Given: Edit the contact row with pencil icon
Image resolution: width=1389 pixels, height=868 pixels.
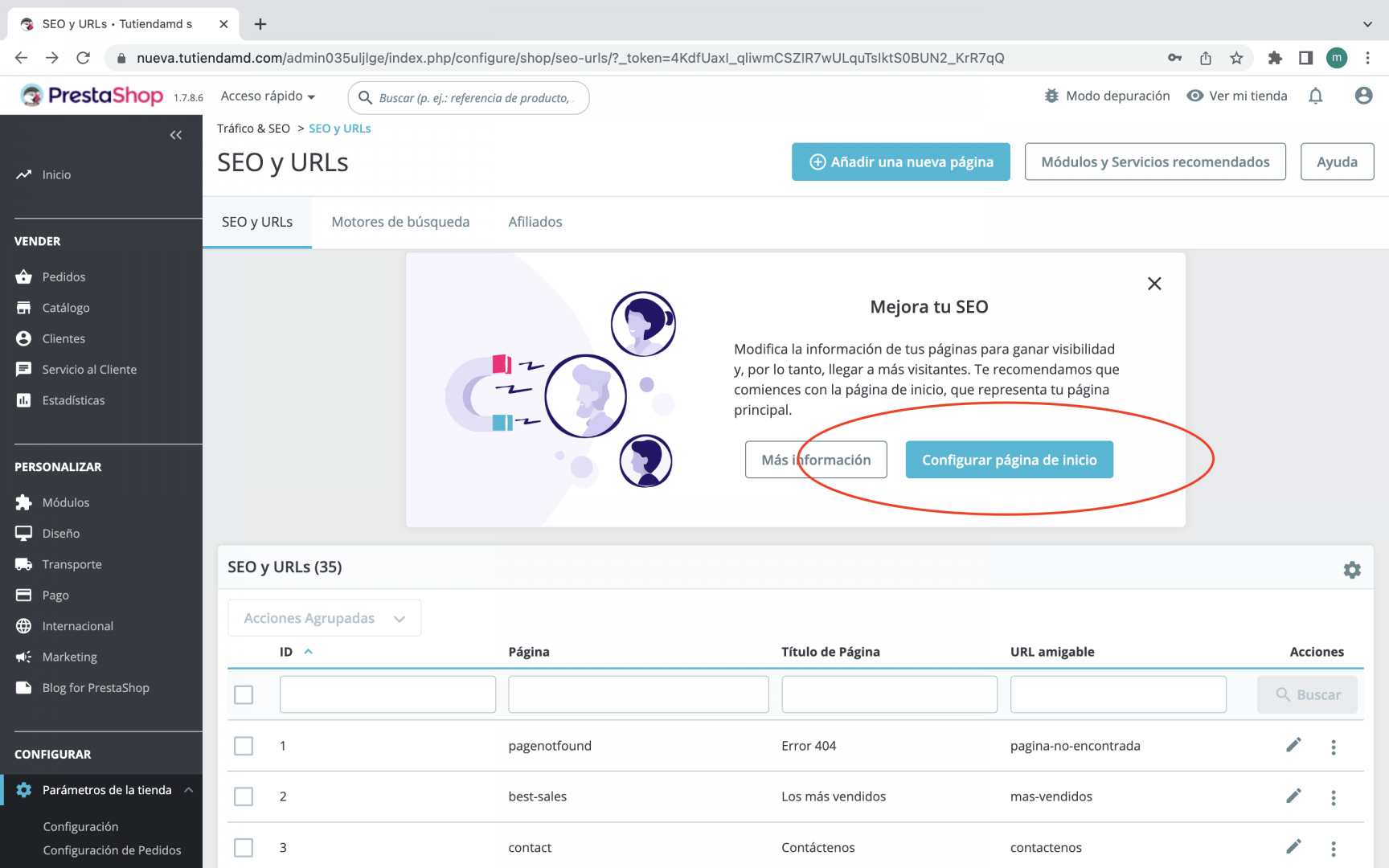Looking at the screenshot, I should [x=1293, y=846].
